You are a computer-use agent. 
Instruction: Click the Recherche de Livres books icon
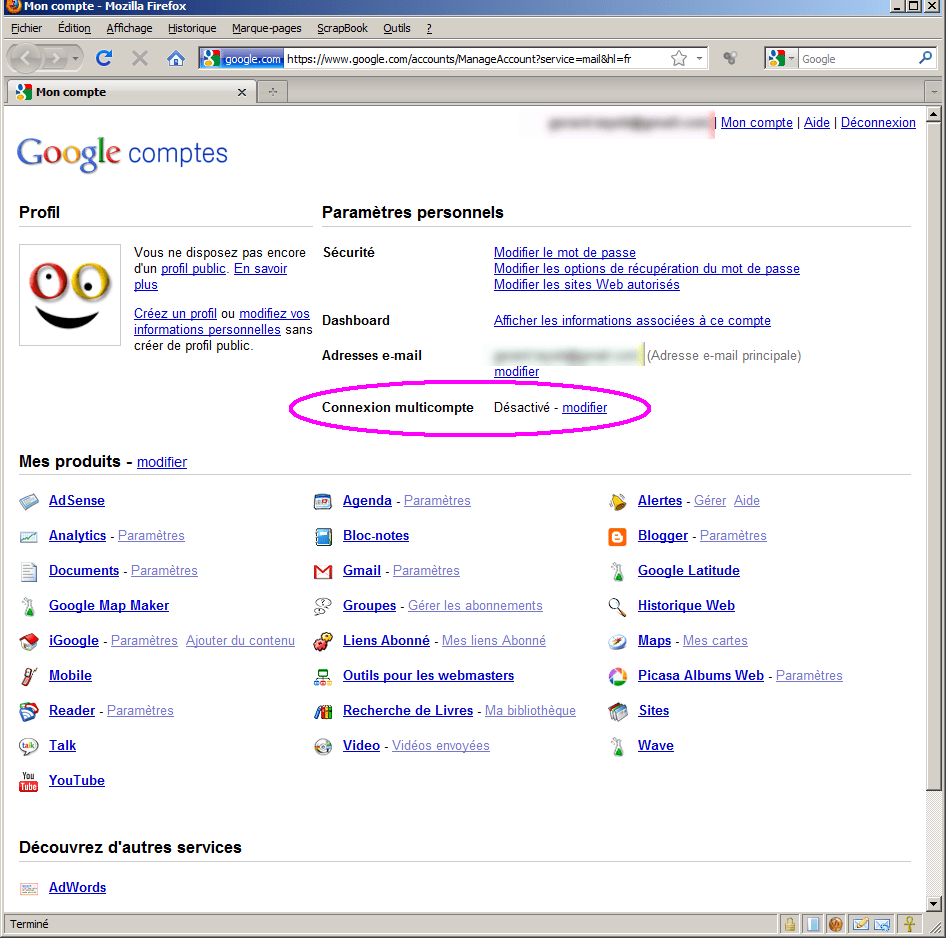pos(323,711)
